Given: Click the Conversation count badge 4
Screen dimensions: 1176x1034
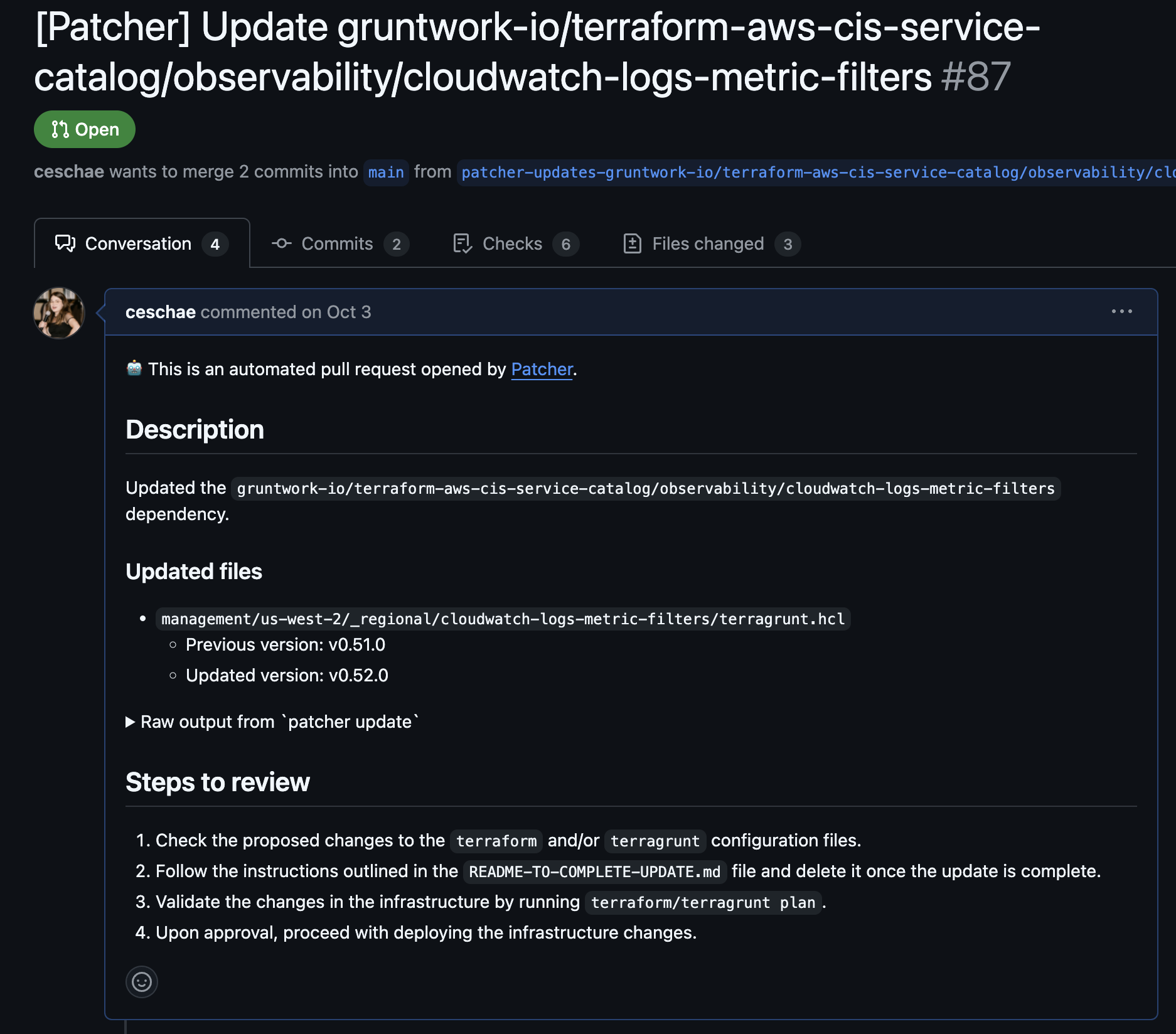Looking at the screenshot, I should [215, 244].
